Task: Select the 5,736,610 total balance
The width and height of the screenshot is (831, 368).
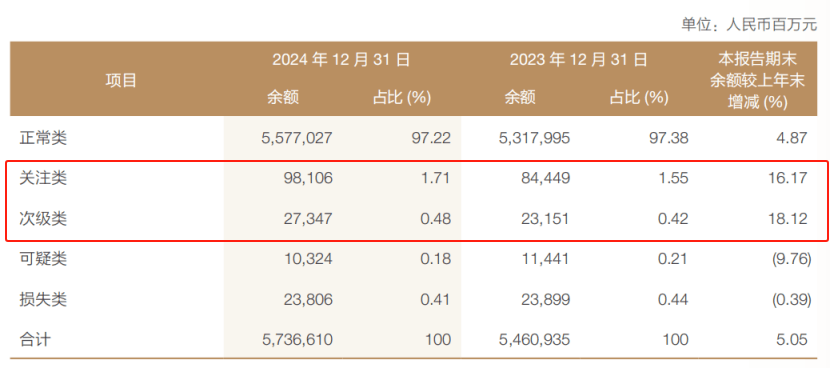Action: coord(297,339)
